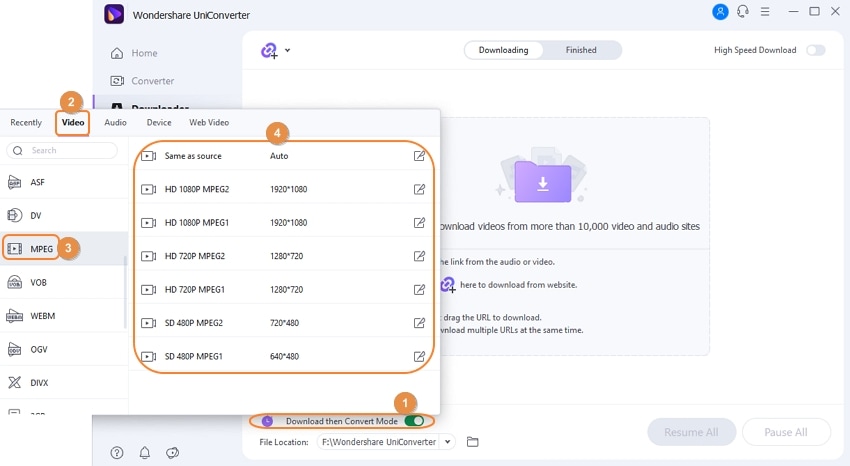Select HD 1080P MPEG2 preset
The width and height of the screenshot is (850, 466).
(284, 189)
